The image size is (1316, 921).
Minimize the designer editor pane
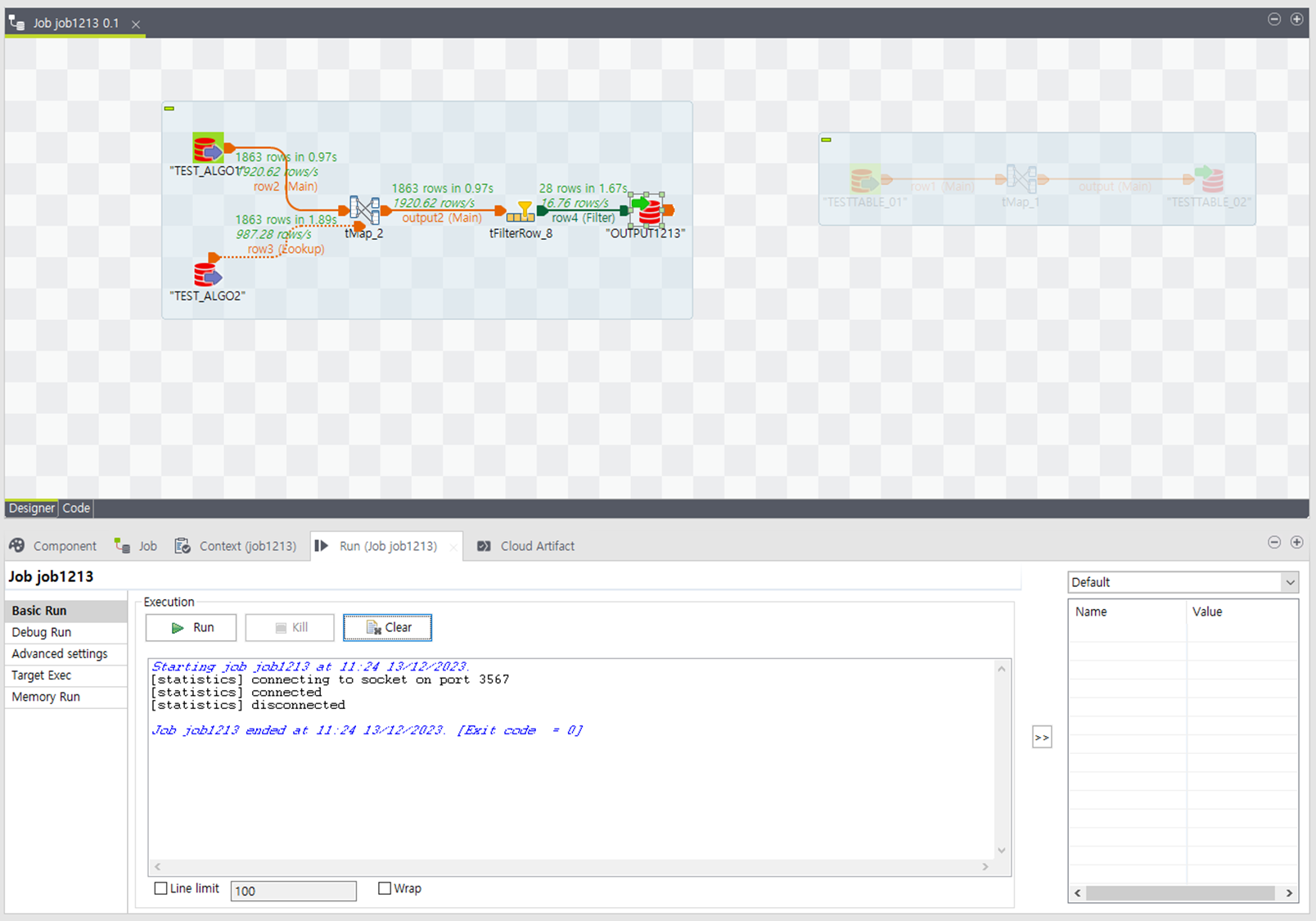(1274, 19)
